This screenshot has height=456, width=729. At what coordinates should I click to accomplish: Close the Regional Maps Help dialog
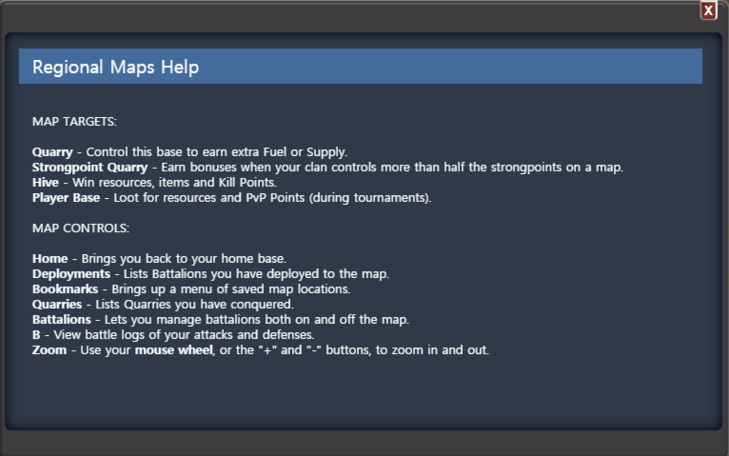pos(709,10)
